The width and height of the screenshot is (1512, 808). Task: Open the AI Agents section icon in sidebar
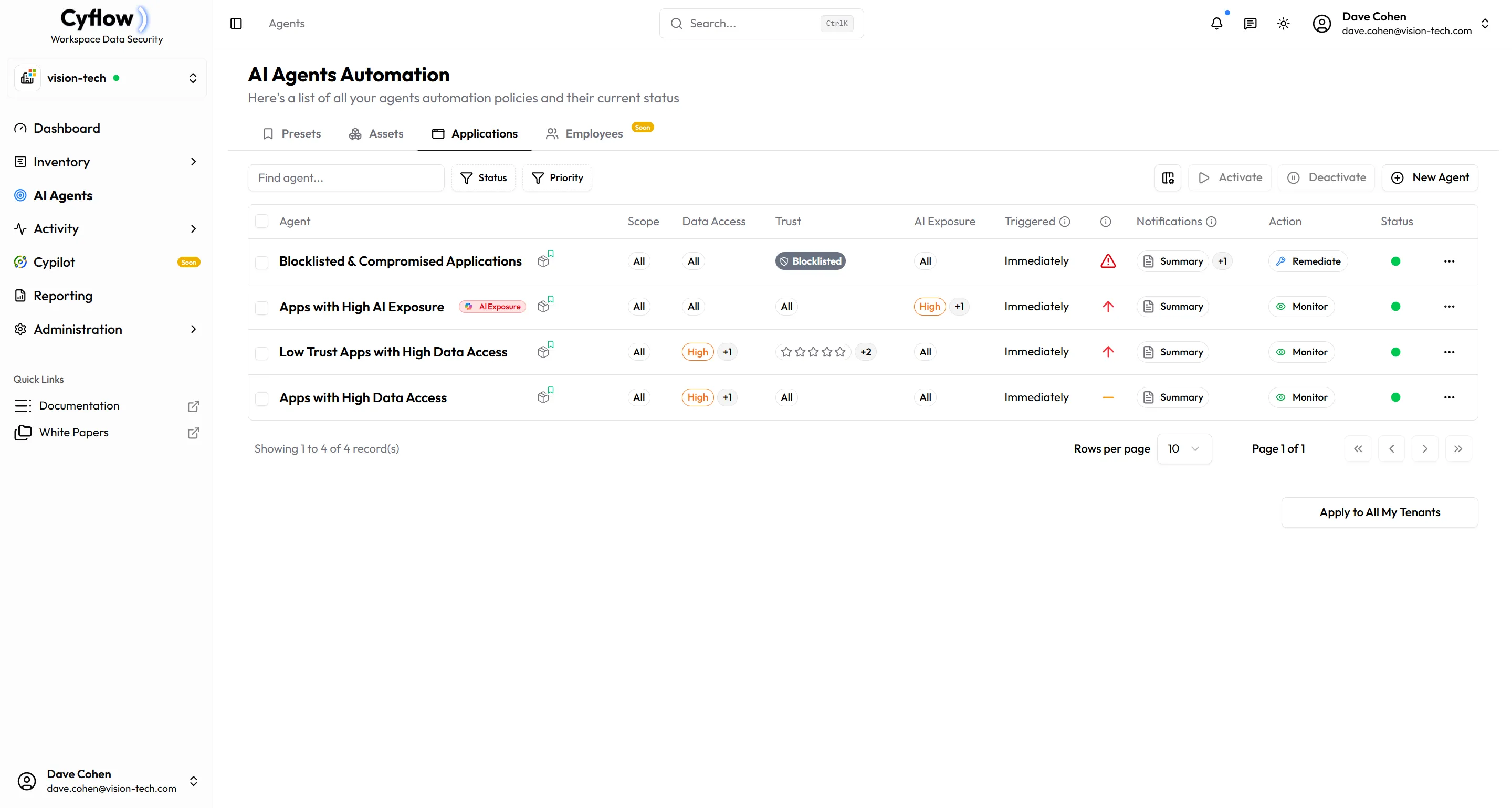(20, 195)
